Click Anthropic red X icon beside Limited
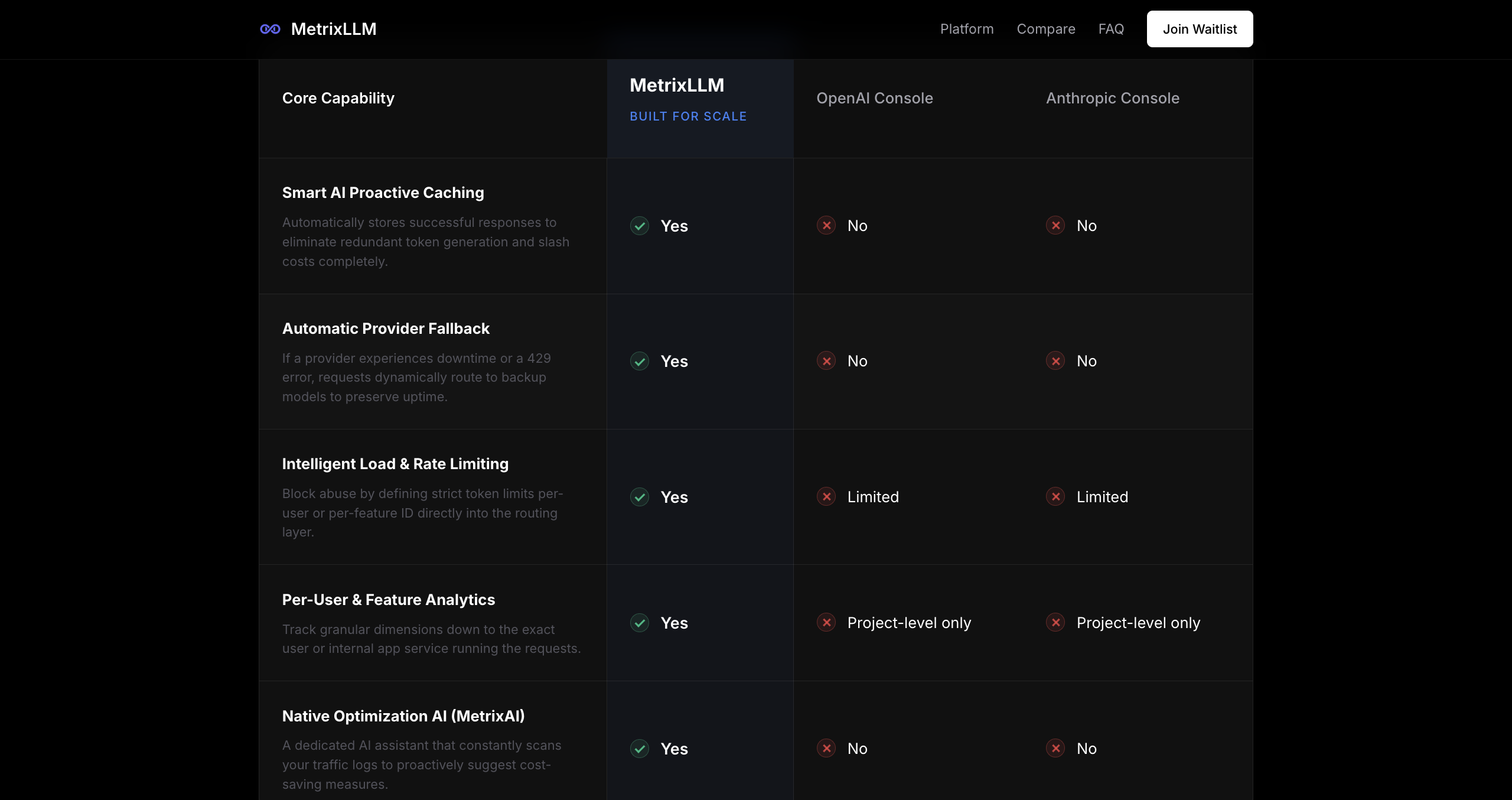 (x=1055, y=496)
